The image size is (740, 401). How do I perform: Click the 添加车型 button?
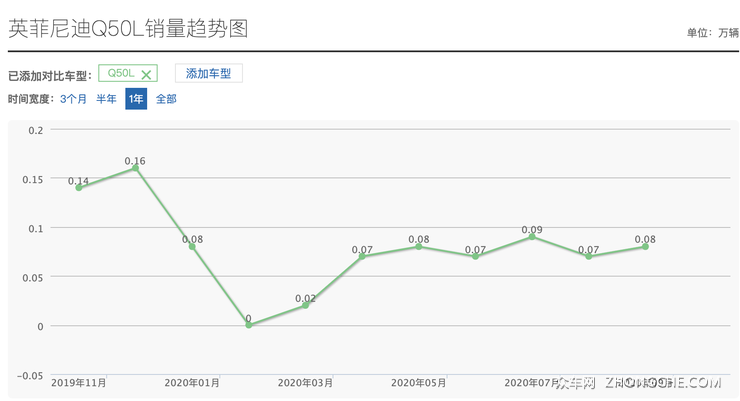click(x=209, y=73)
